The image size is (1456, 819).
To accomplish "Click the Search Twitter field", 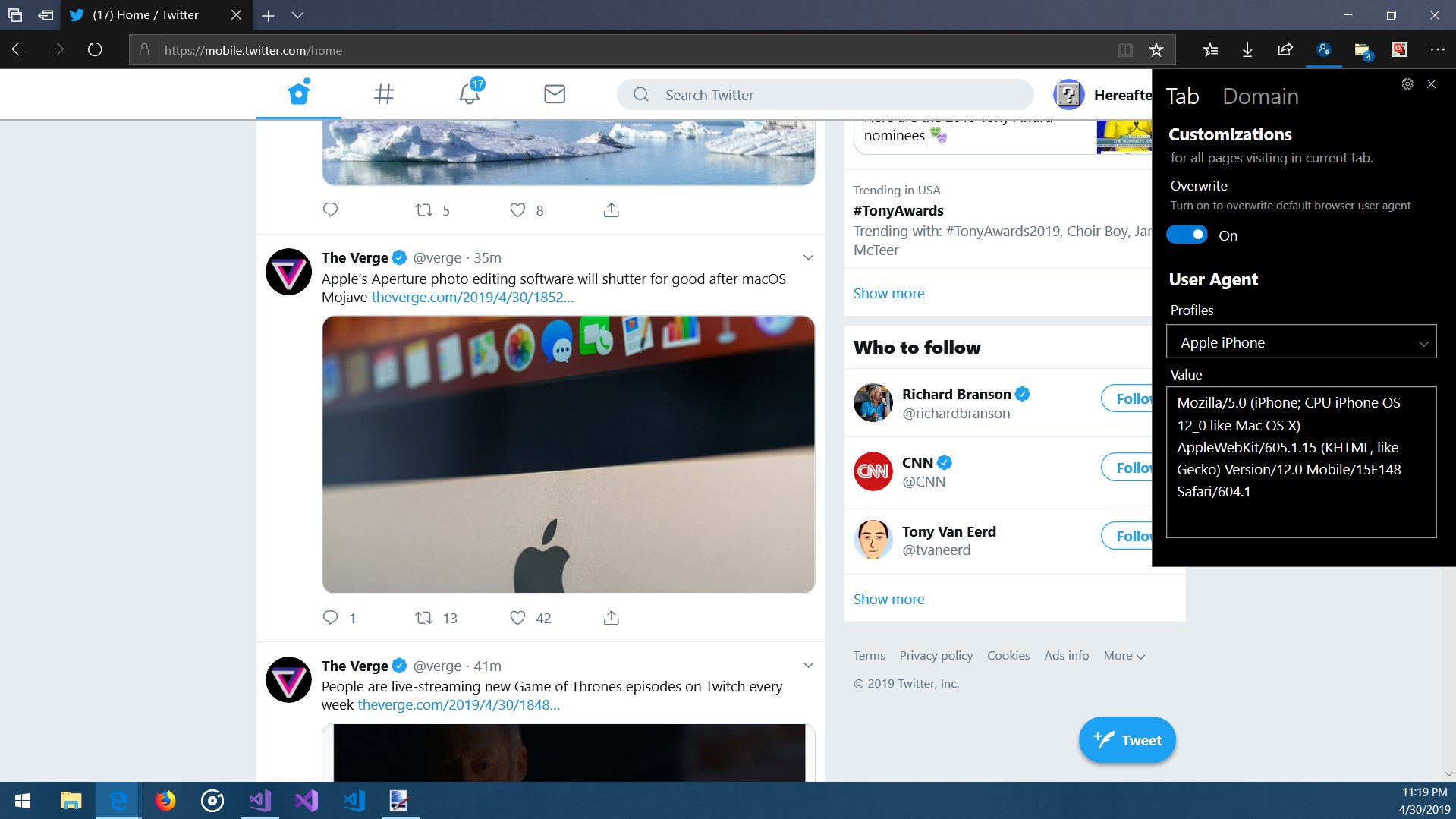I will coord(825,95).
